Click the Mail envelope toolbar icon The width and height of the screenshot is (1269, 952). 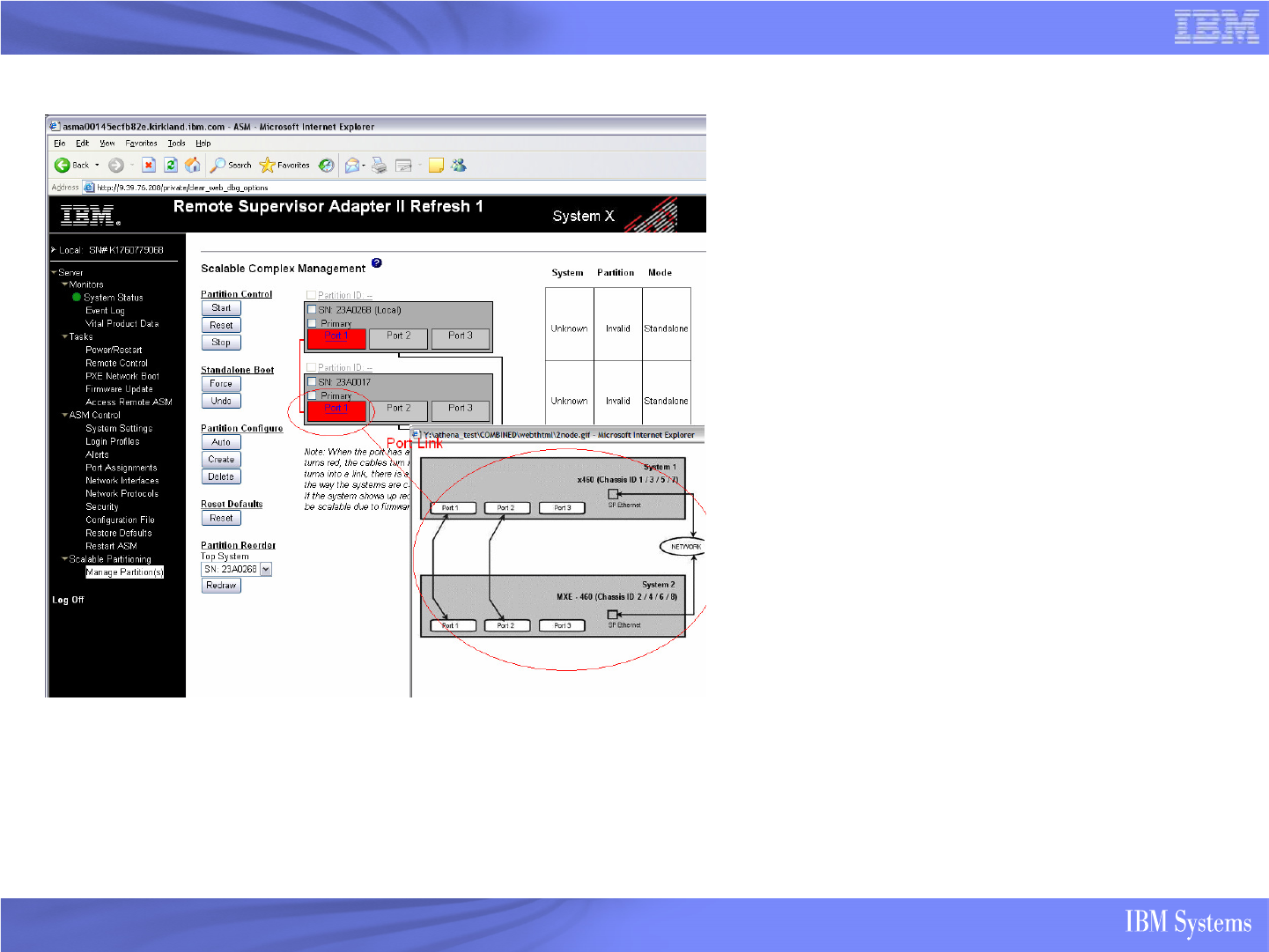pyautogui.click(x=351, y=165)
